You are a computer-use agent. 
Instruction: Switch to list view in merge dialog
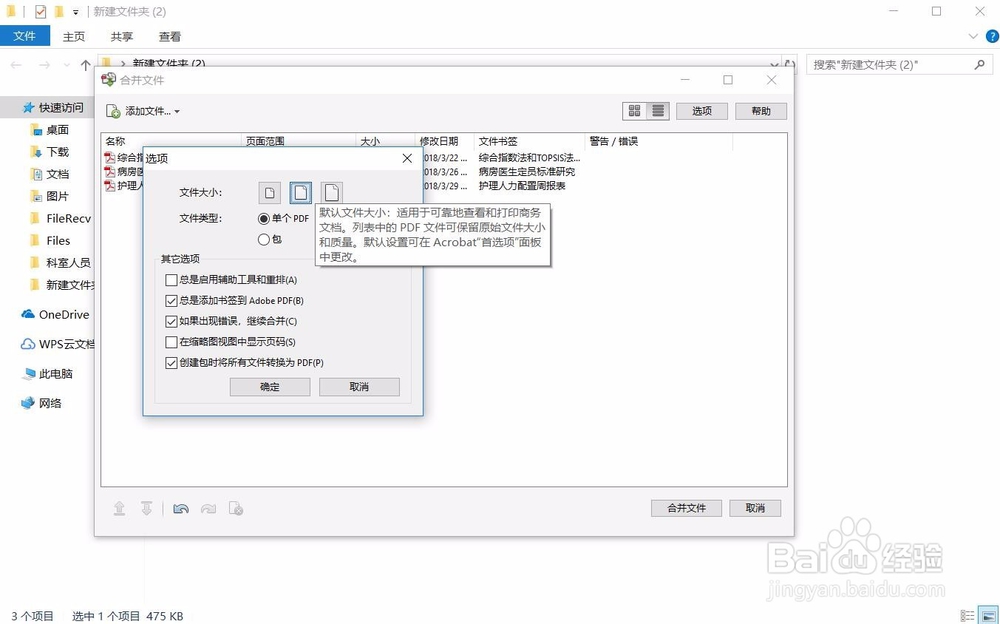coord(655,110)
